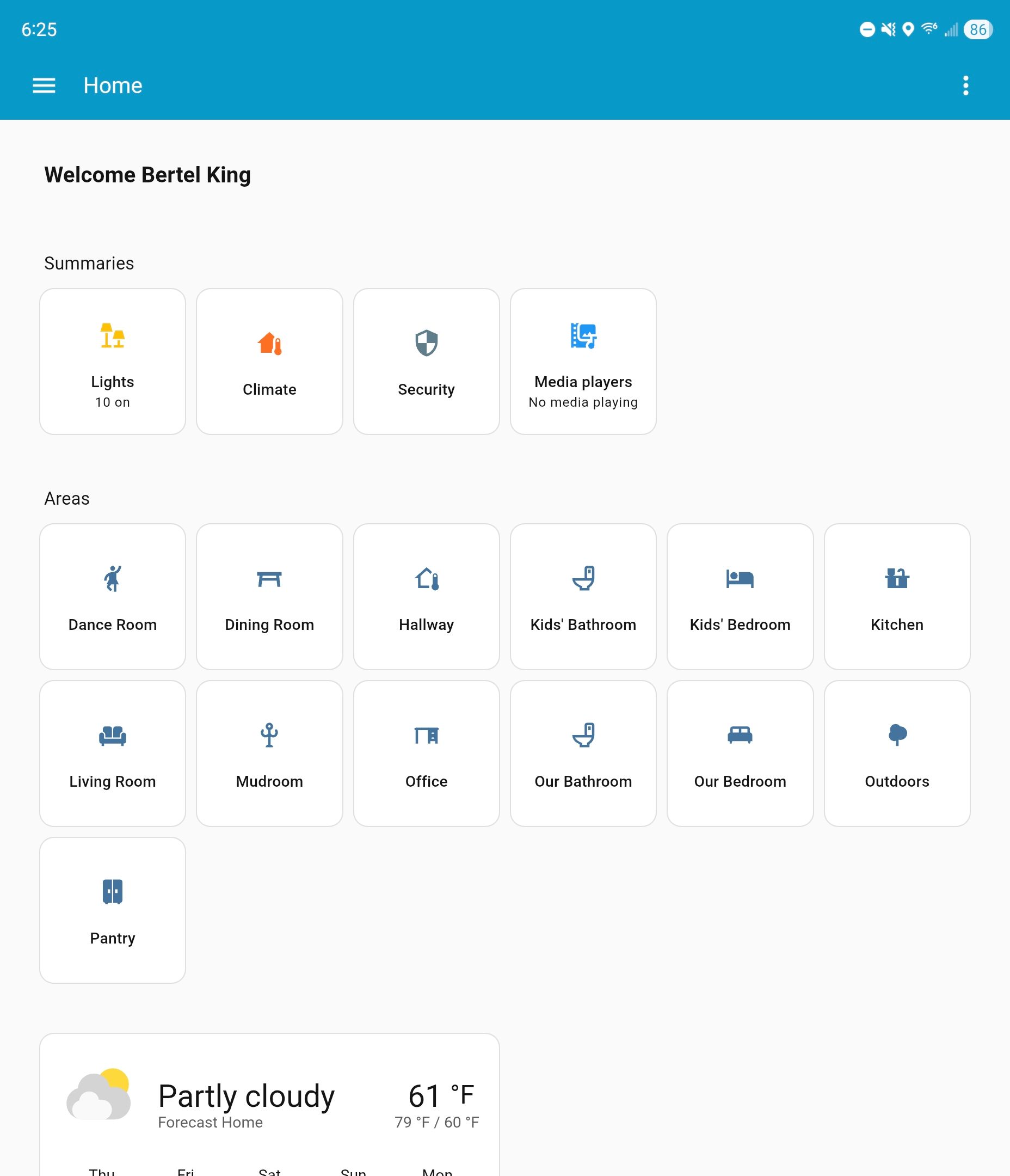
Task: Tap the Dining Room table icon
Action: [269, 579]
